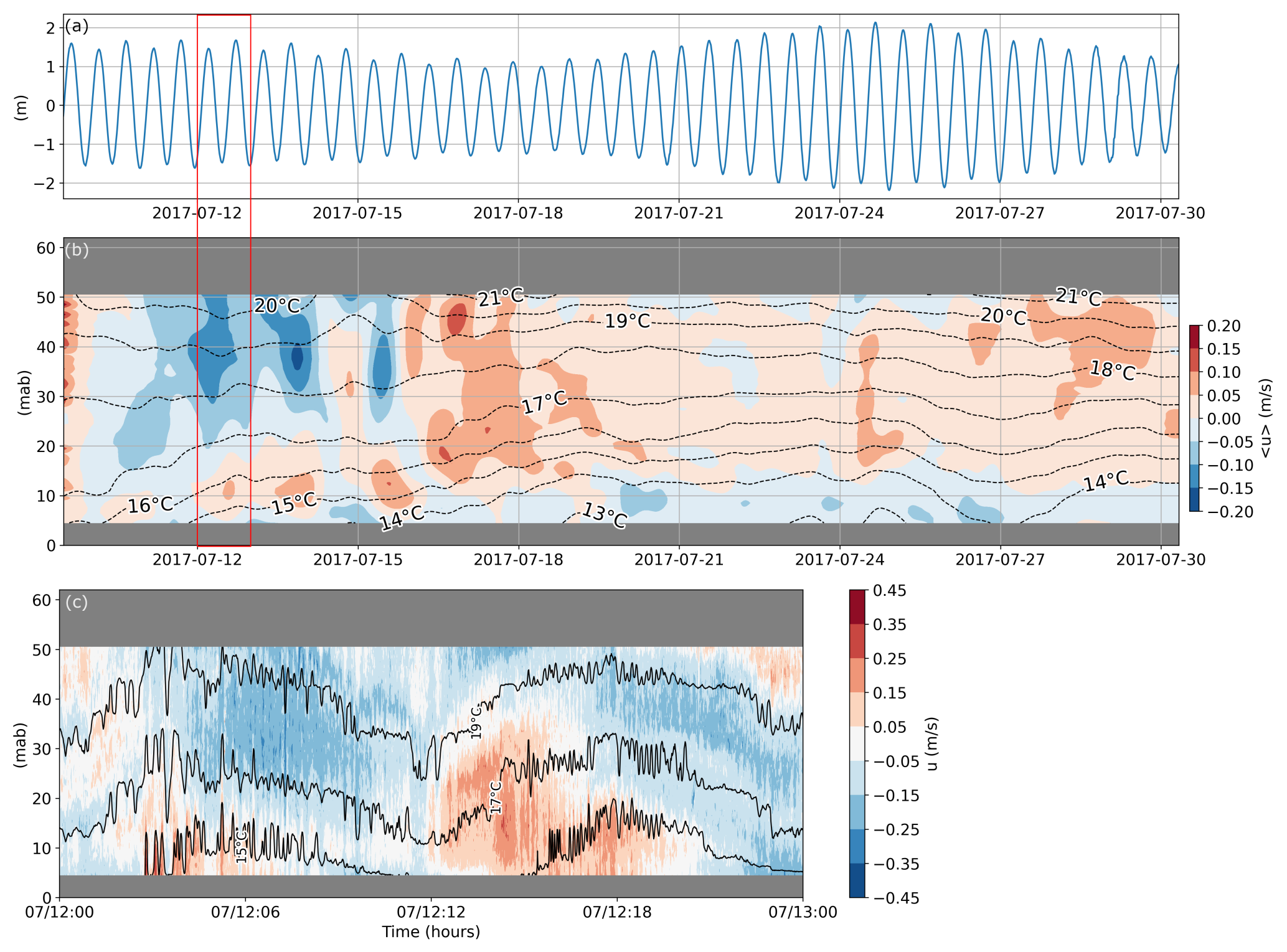
Task: Click the 2017-07-21 tick under panel (a)
Action: 679,214
